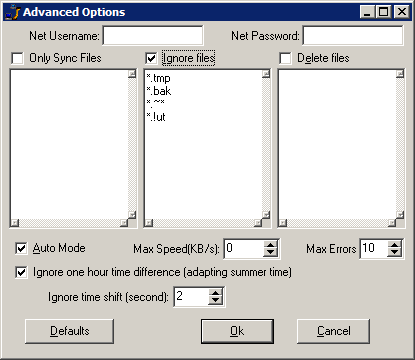Screen dimensions: 415x360
Task: Enable the Only Sync Files checkbox
Action: pyautogui.click(x=17, y=58)
